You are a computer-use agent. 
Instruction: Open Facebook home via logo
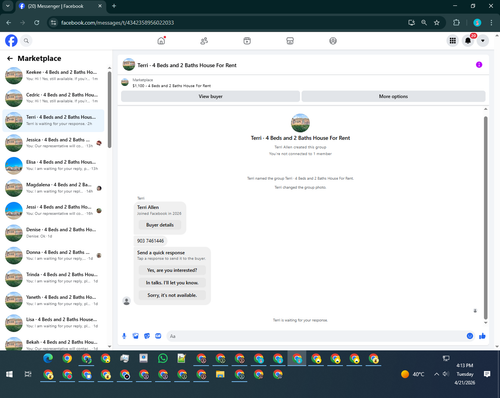[11, 41]
